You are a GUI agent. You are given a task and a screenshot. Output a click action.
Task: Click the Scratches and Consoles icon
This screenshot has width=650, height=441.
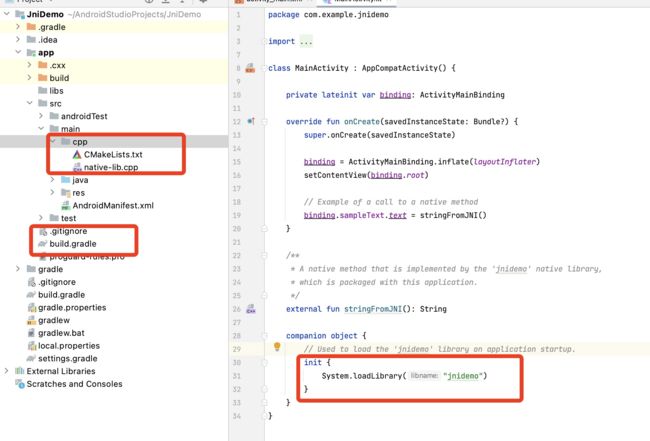click(x=20, y=384)
